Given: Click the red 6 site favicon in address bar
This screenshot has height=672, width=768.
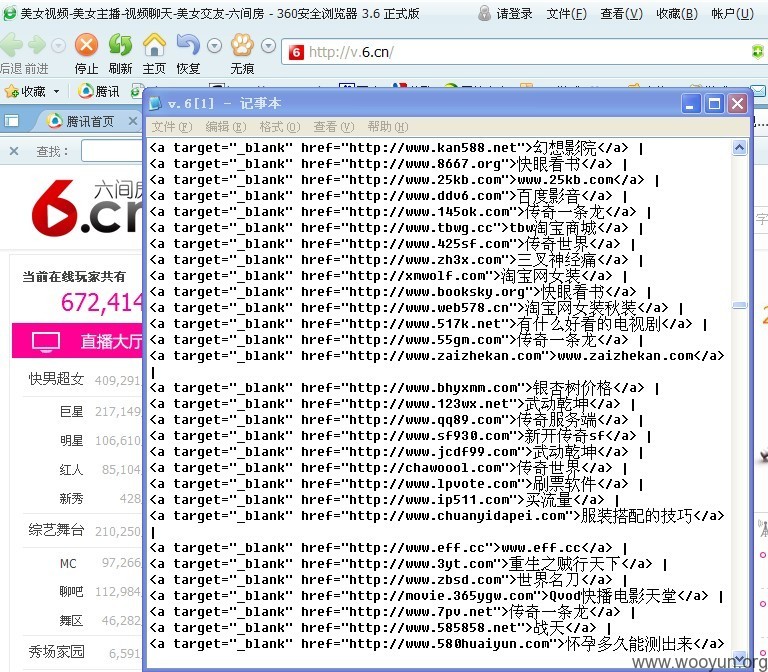Looking at the screenshot, I should click(296, 52).
